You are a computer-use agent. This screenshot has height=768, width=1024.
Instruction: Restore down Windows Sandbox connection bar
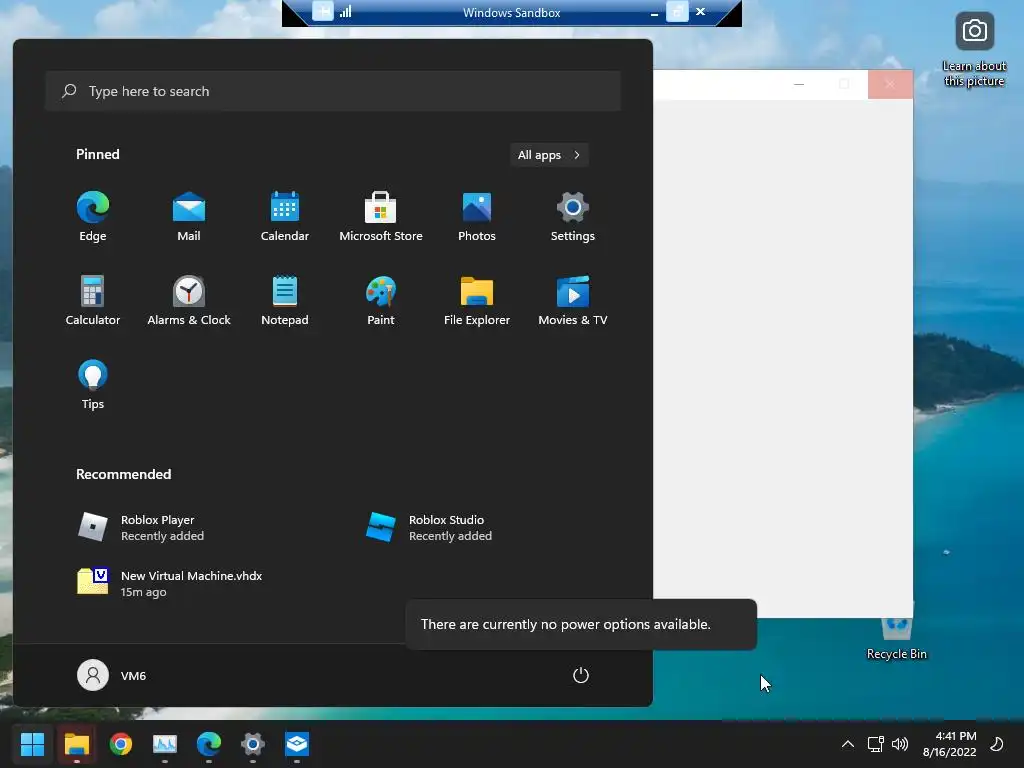coord(677,11)
